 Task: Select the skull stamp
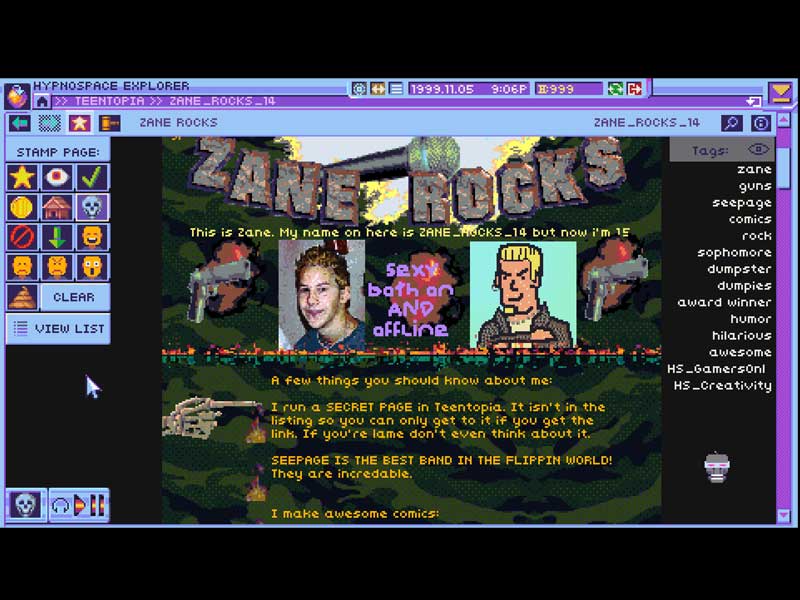[93, 208]
